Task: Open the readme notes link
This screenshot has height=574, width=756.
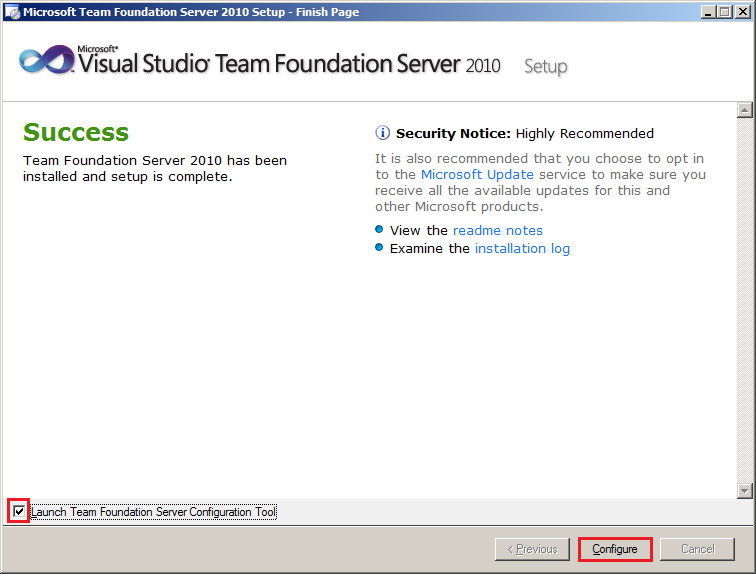Action: pyautogui.click(x=498, y=230)
